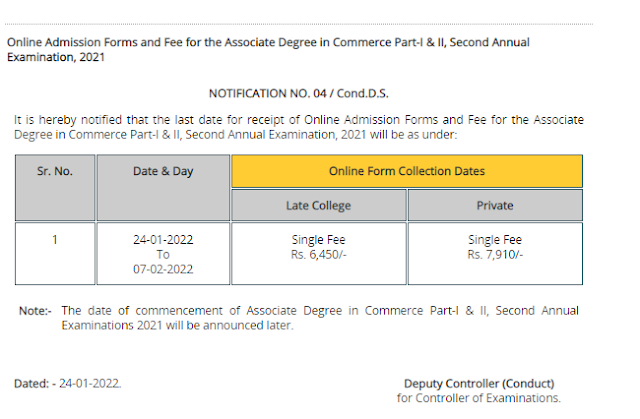The image size is (640, 419).
Task: Click the yellow Online Form Collection Dates header
Action: pos(406,171)
